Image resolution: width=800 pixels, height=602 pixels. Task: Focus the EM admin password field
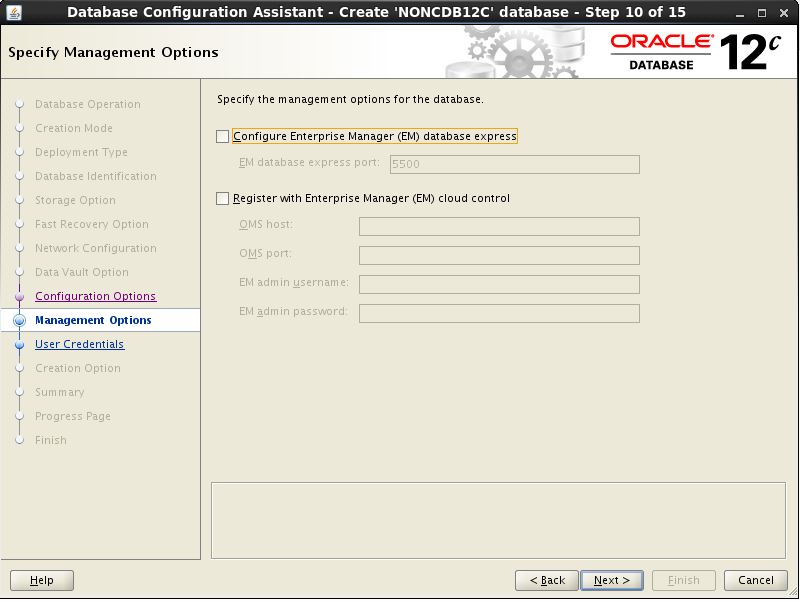pos(499,313)
